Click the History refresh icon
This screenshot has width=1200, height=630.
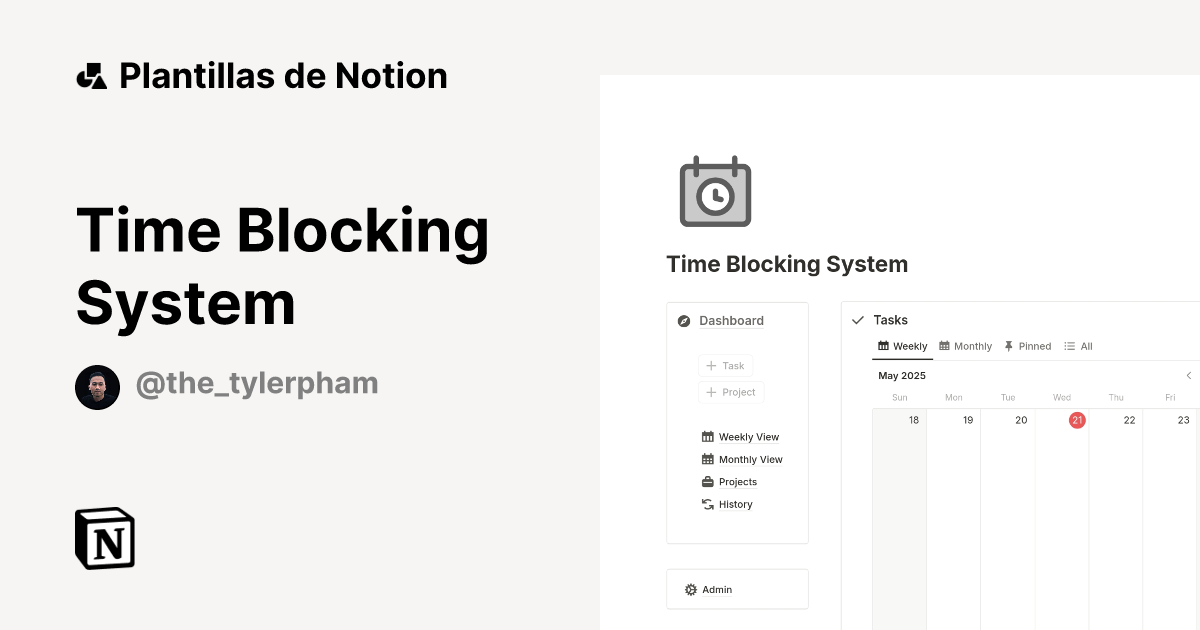tap(708, 504)
